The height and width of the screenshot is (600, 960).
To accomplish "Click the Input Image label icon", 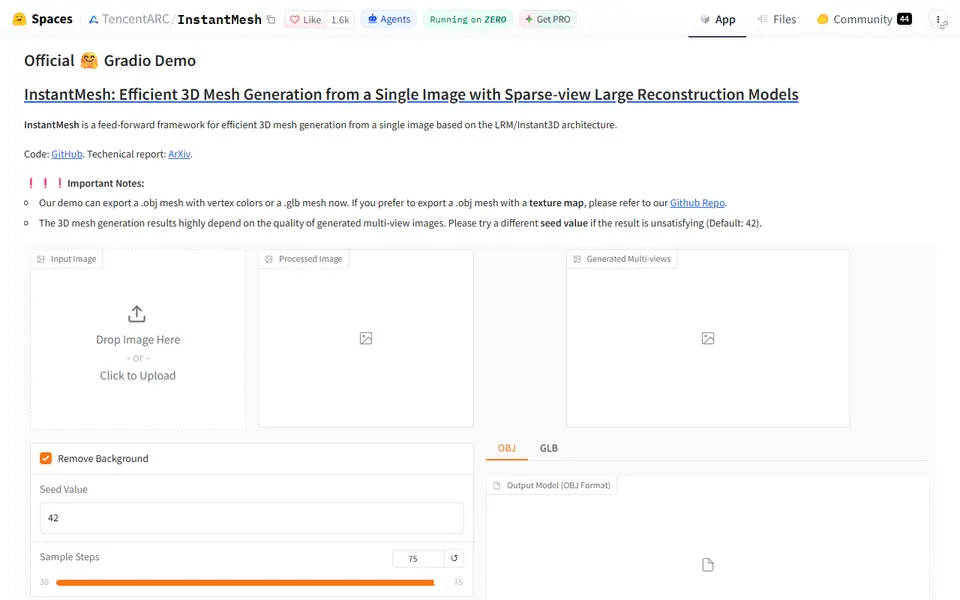I will pos(41,259).
